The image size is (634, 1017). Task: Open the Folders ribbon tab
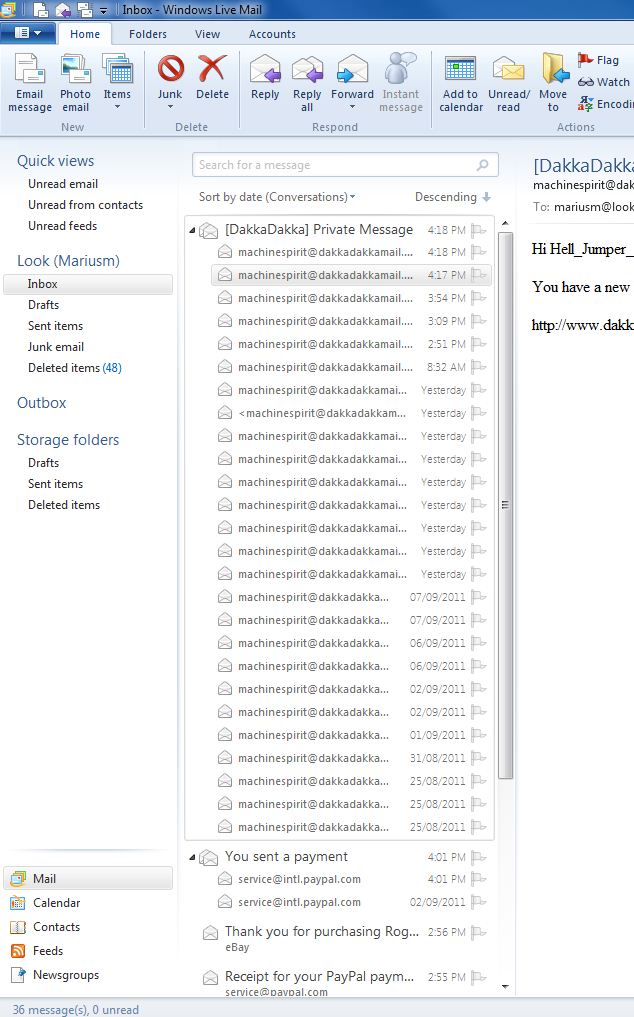click(x=148, y=34)
